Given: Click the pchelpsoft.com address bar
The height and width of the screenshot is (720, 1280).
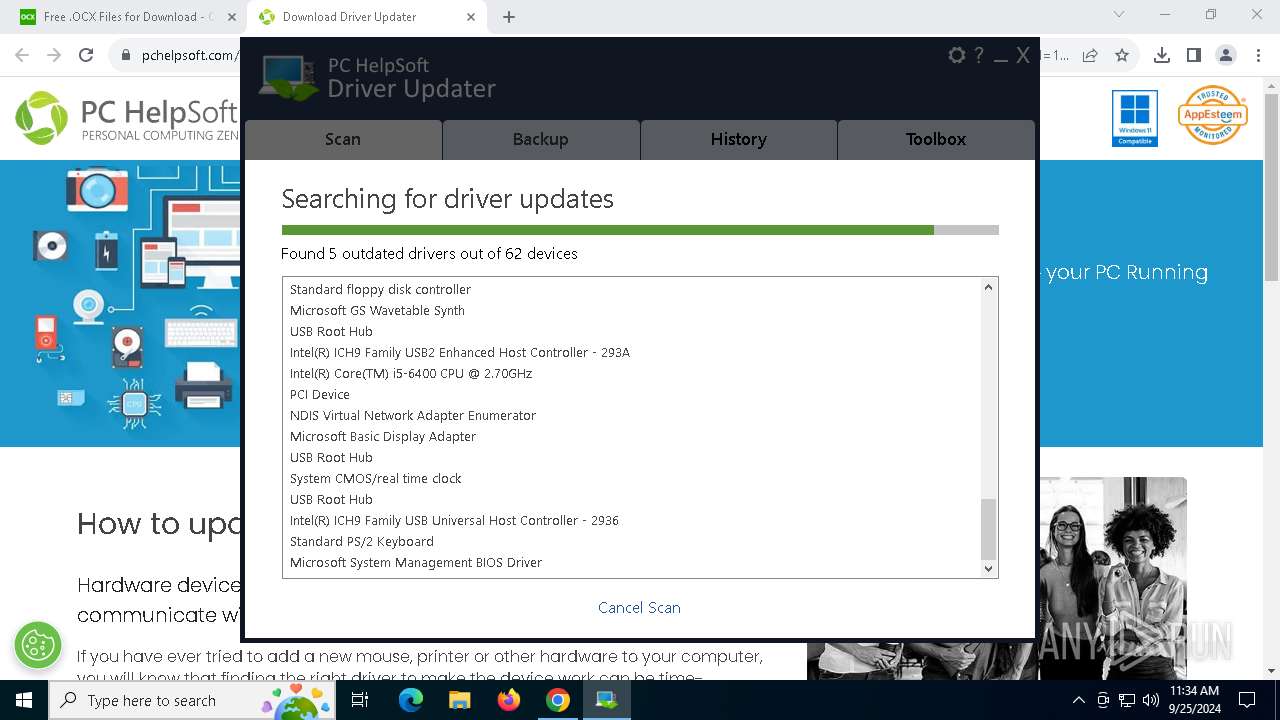Looking at the screenshot, I should coord(188,55).
